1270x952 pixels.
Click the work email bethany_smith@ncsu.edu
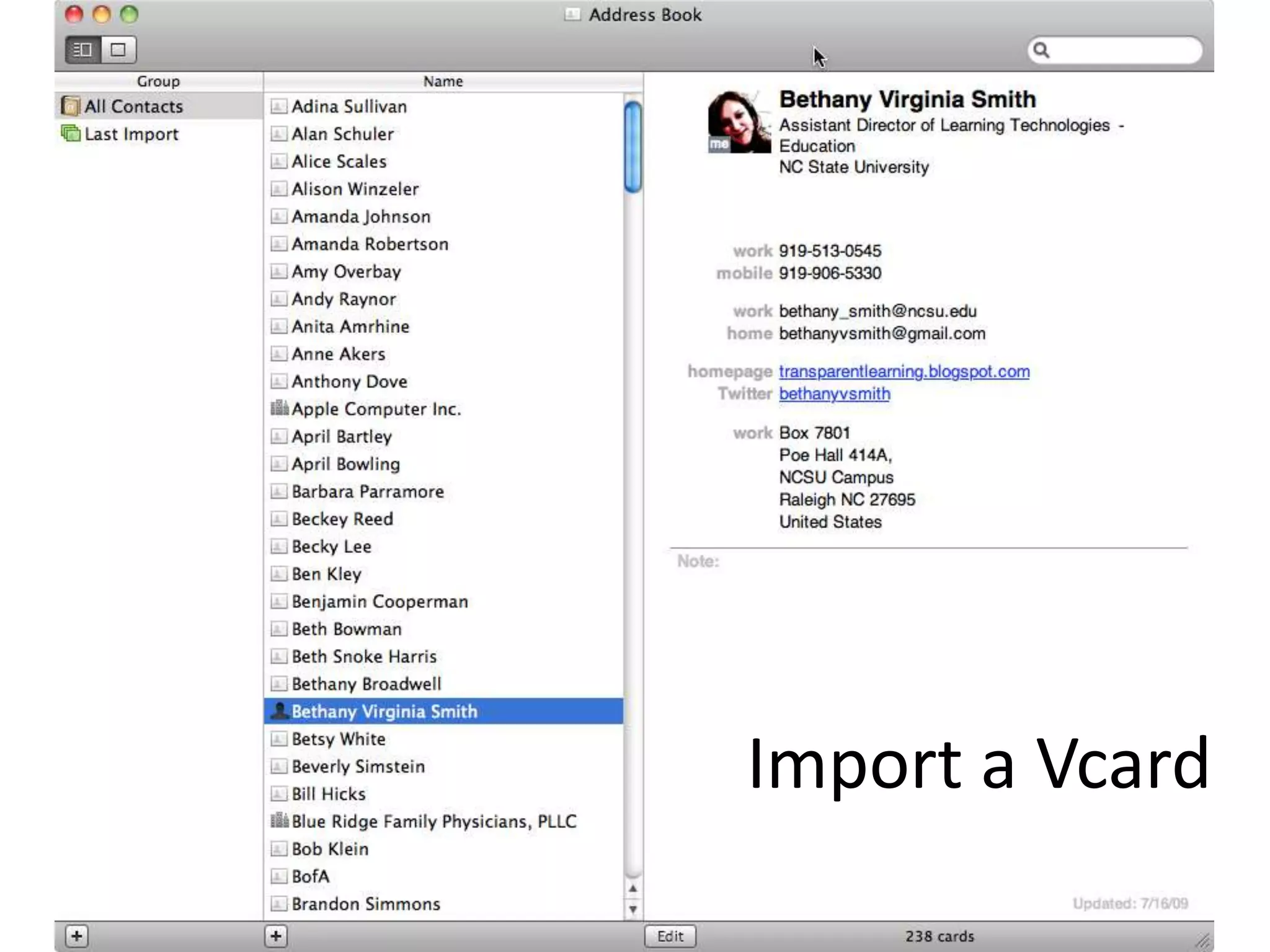(877, 311)
